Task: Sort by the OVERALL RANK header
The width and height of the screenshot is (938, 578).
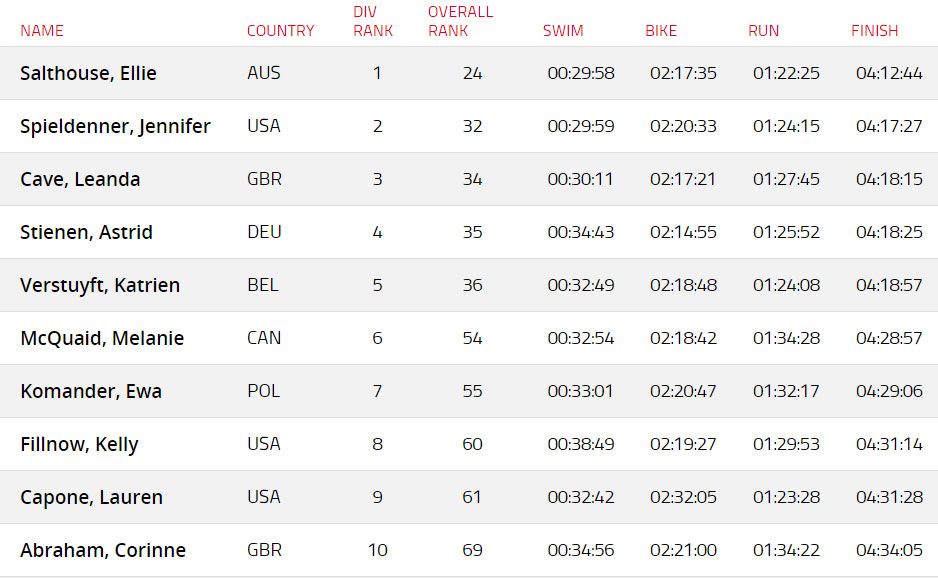Action: point(460,21)
